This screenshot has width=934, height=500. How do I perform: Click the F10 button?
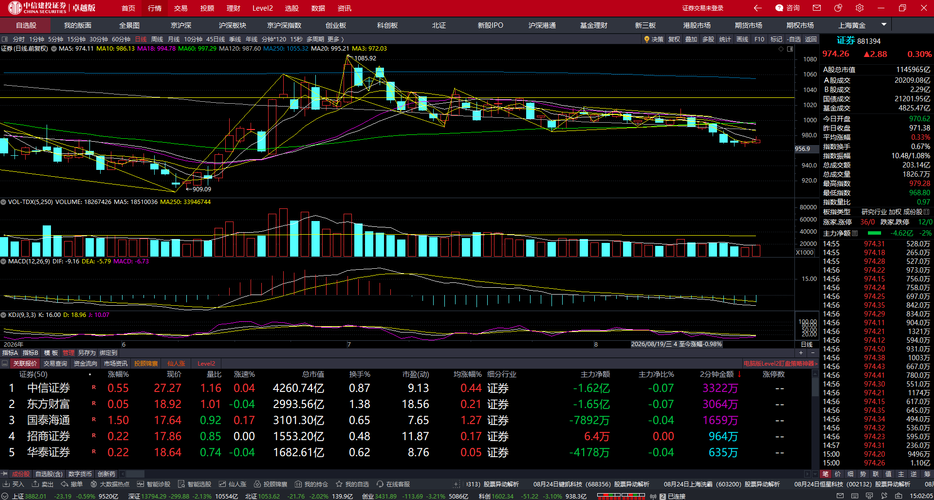759,39
